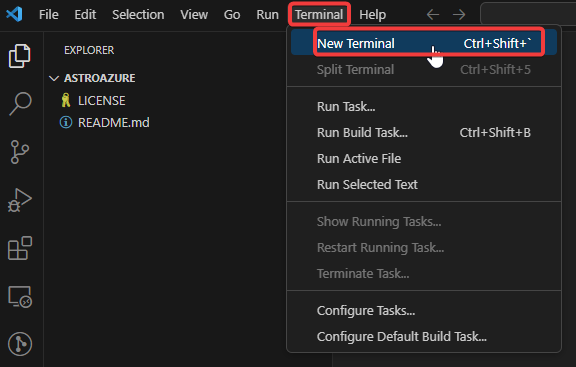The width and height of the screenshot is (576, 367).
Task: Select Run Active File entry
Action: pos(424,159)
